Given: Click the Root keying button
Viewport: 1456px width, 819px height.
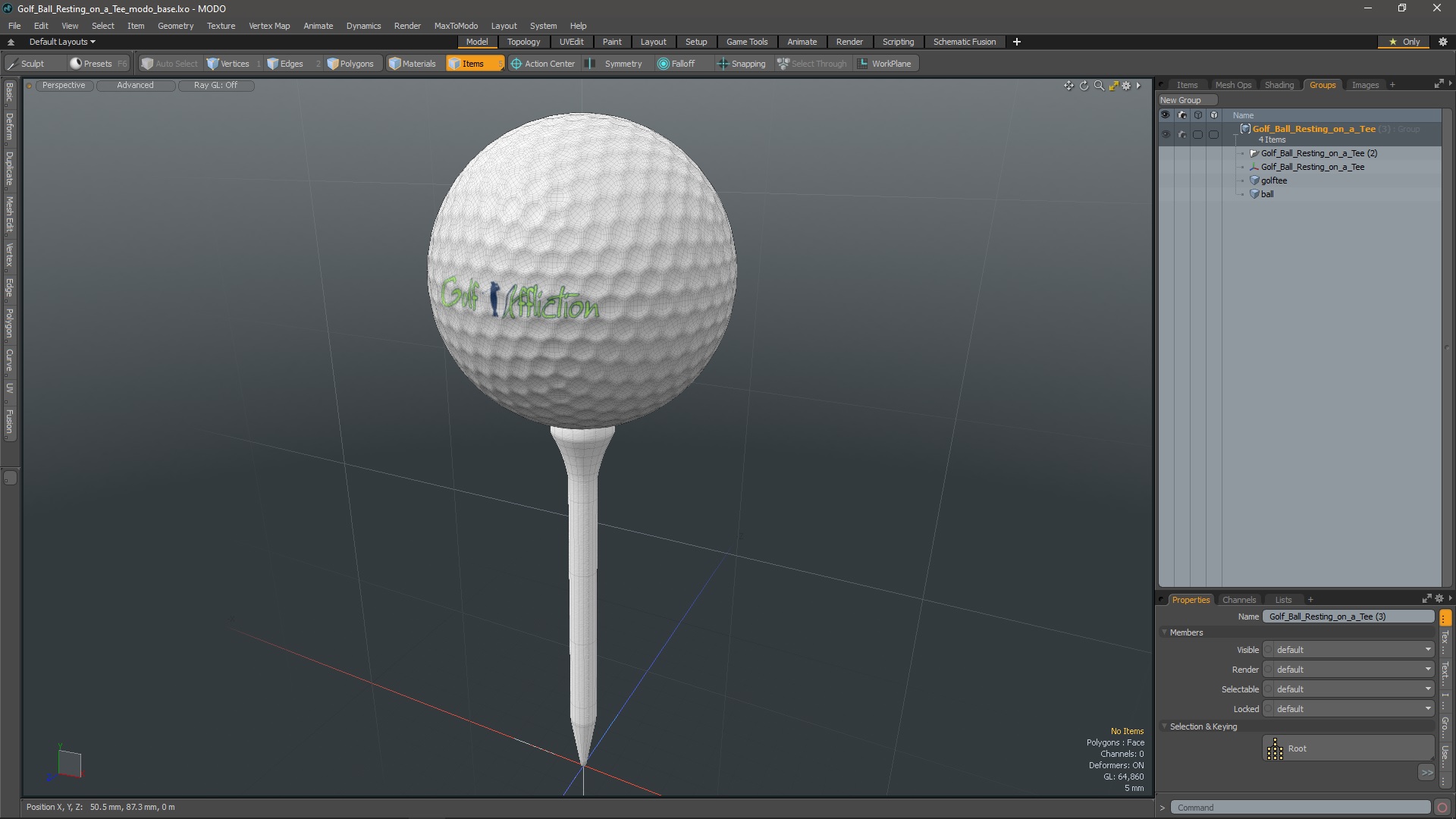Looking at the screenshot, I should tap(1348, 748).
